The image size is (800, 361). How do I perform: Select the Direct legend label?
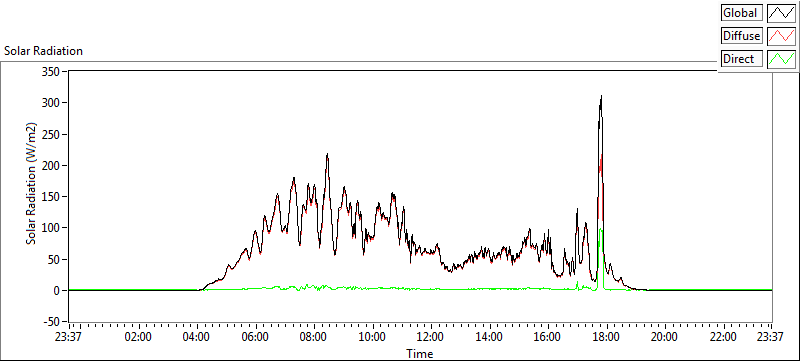742,59
